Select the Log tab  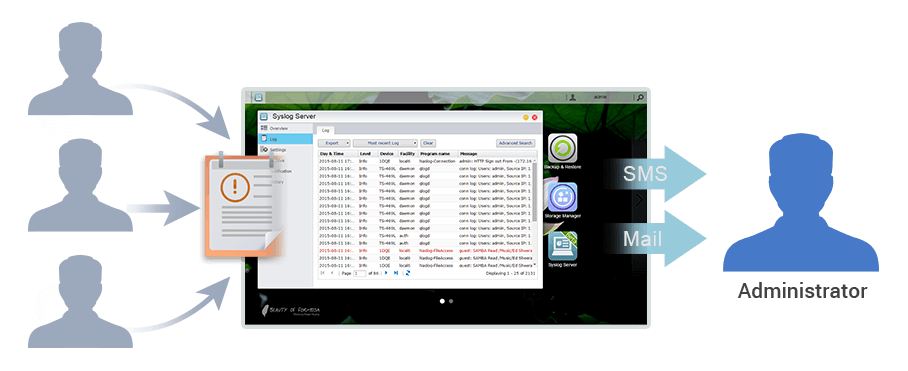[326, 130]
